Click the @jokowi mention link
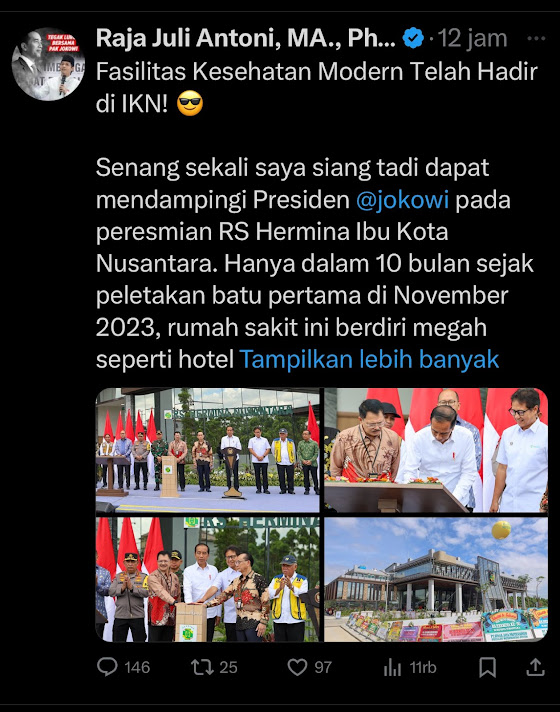560x712 pixels. (x=402, y=200)
